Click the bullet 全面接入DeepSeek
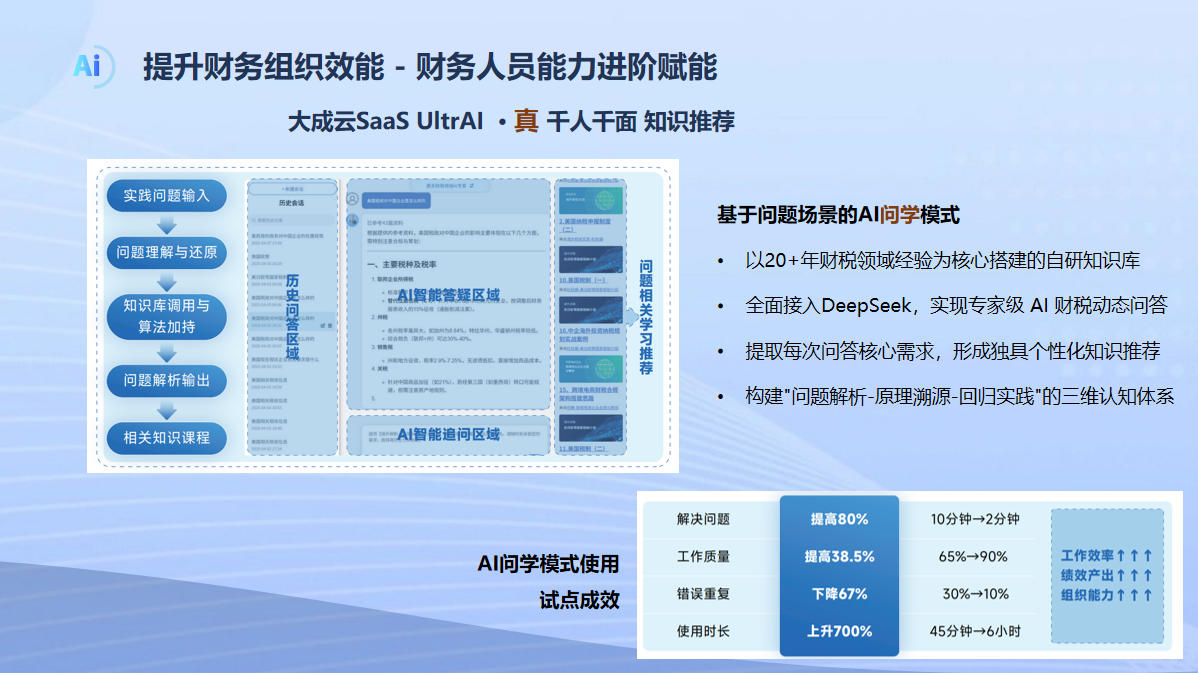Image resolution: width=1198 pixels, height=673 pixels. pos(956,306)
